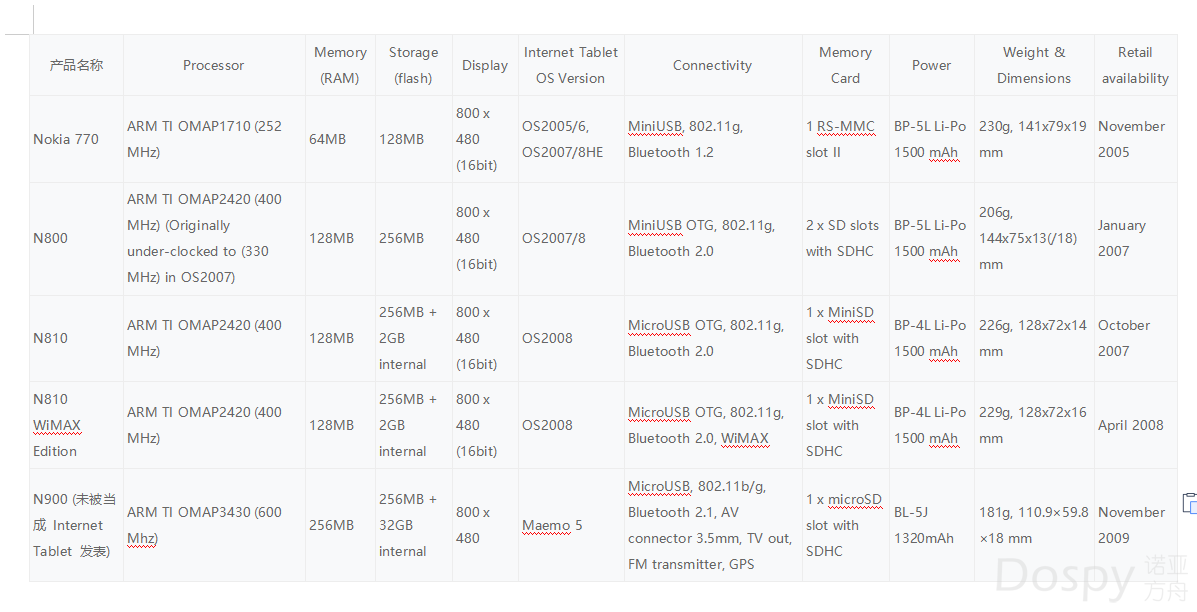Click the Nokia 770 product name cell

pos(76,139)
